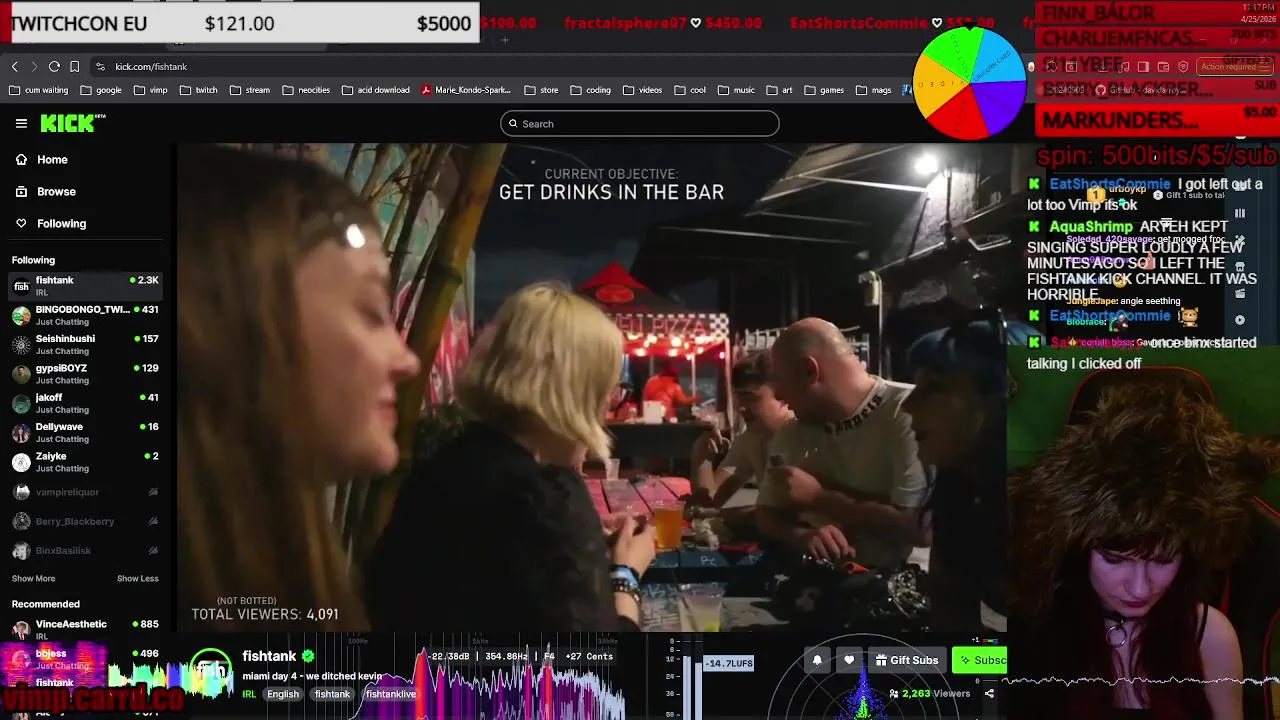The image size is (1280, 720).
Task: Click the IRL category link
Action: coord(248,694)
